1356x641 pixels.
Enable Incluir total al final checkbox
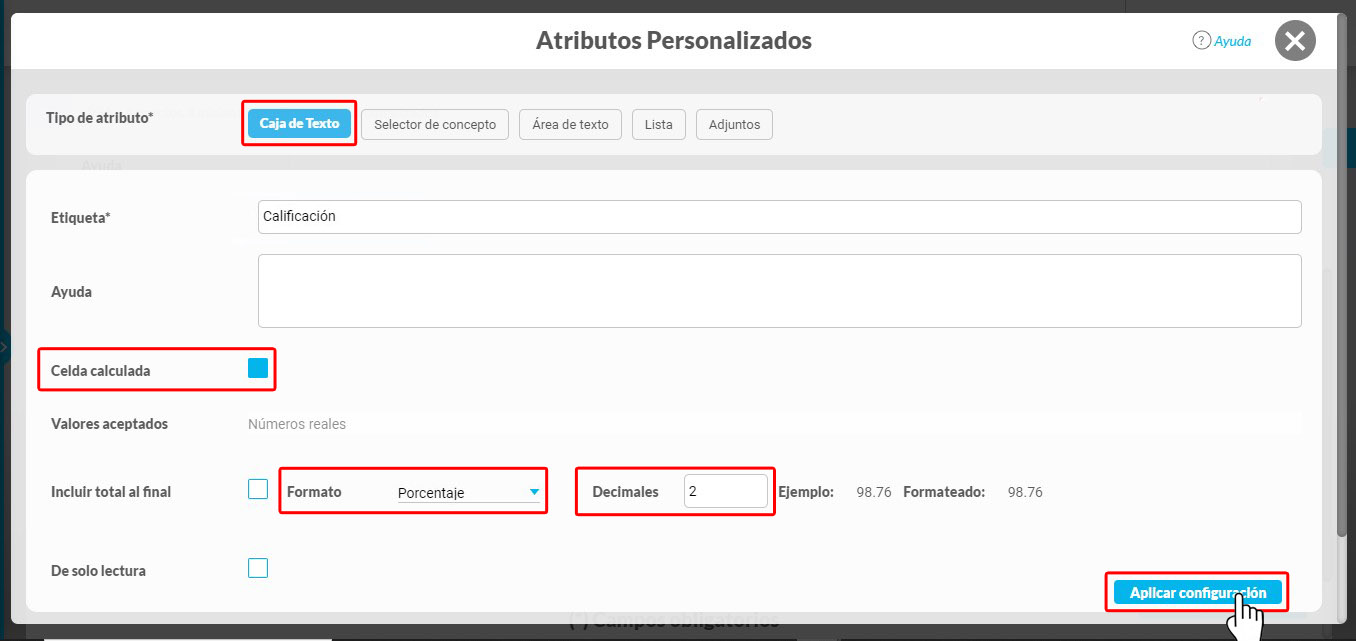point(258,489)
